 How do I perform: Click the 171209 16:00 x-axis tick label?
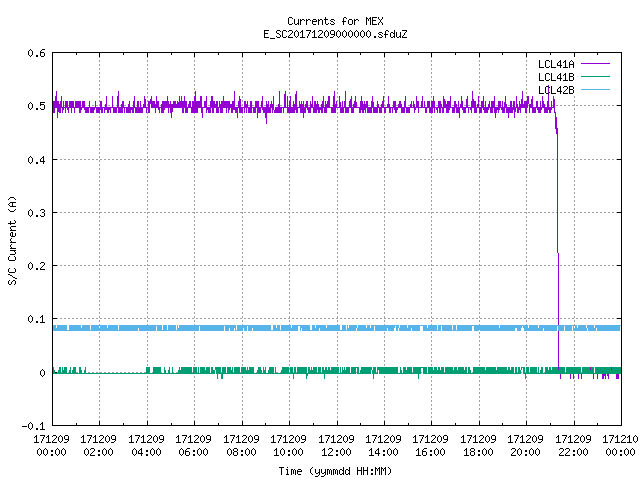point(431,446)
